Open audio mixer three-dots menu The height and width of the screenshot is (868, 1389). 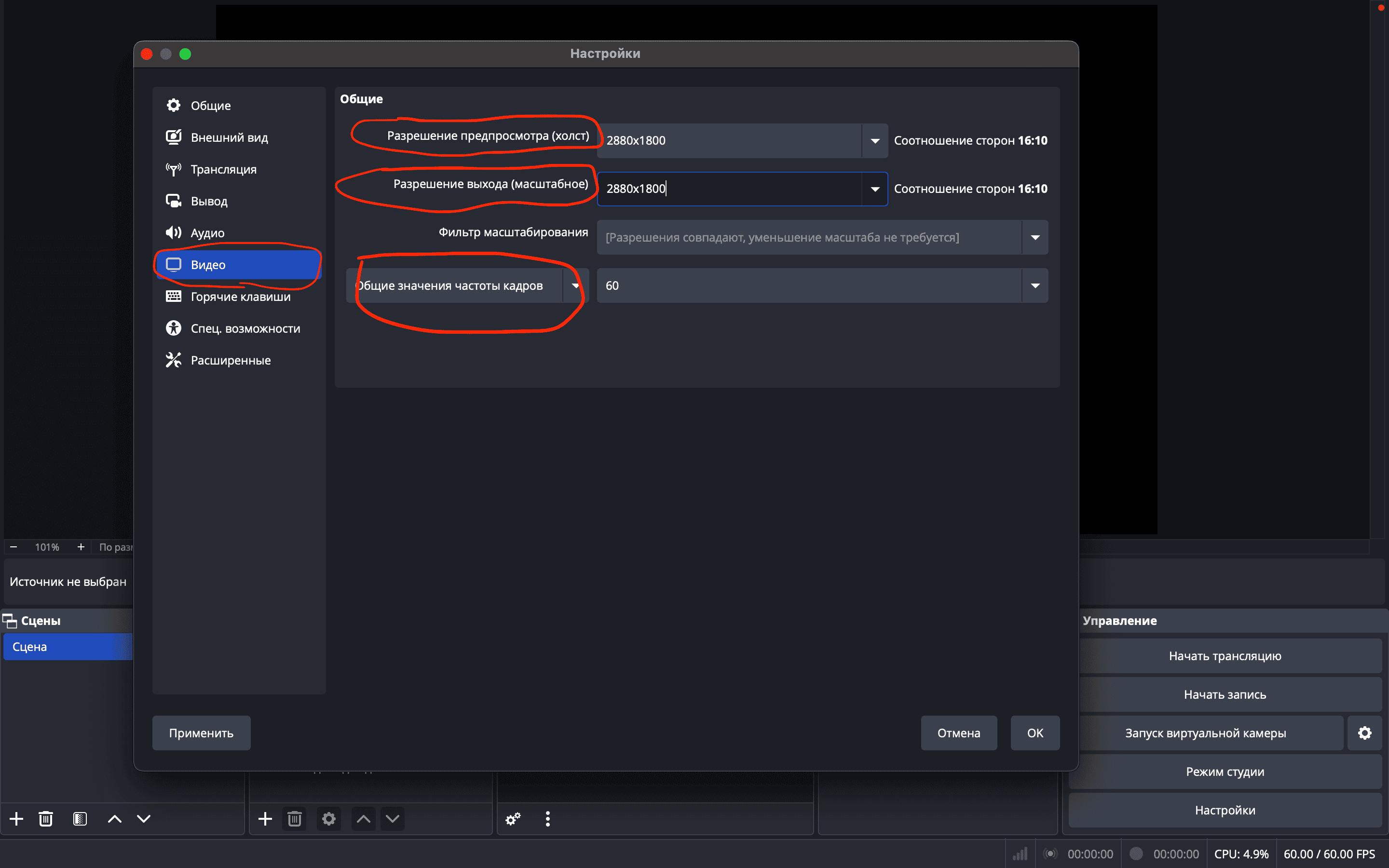pyautogui.click(x=547, y=819)
